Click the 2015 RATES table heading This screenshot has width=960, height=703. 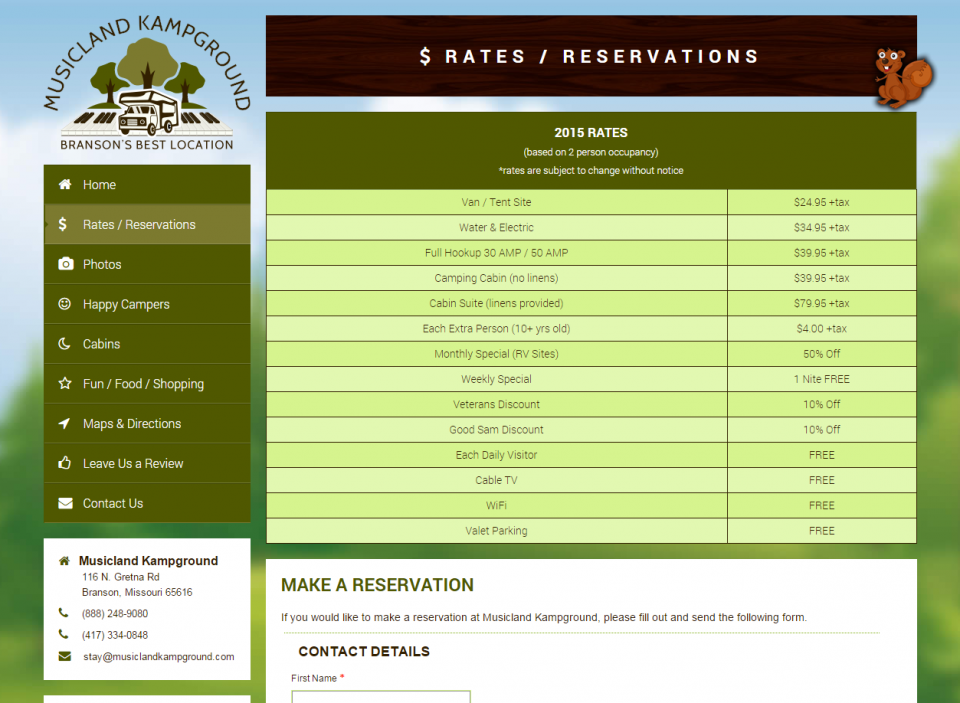click(x=591, y=132)
